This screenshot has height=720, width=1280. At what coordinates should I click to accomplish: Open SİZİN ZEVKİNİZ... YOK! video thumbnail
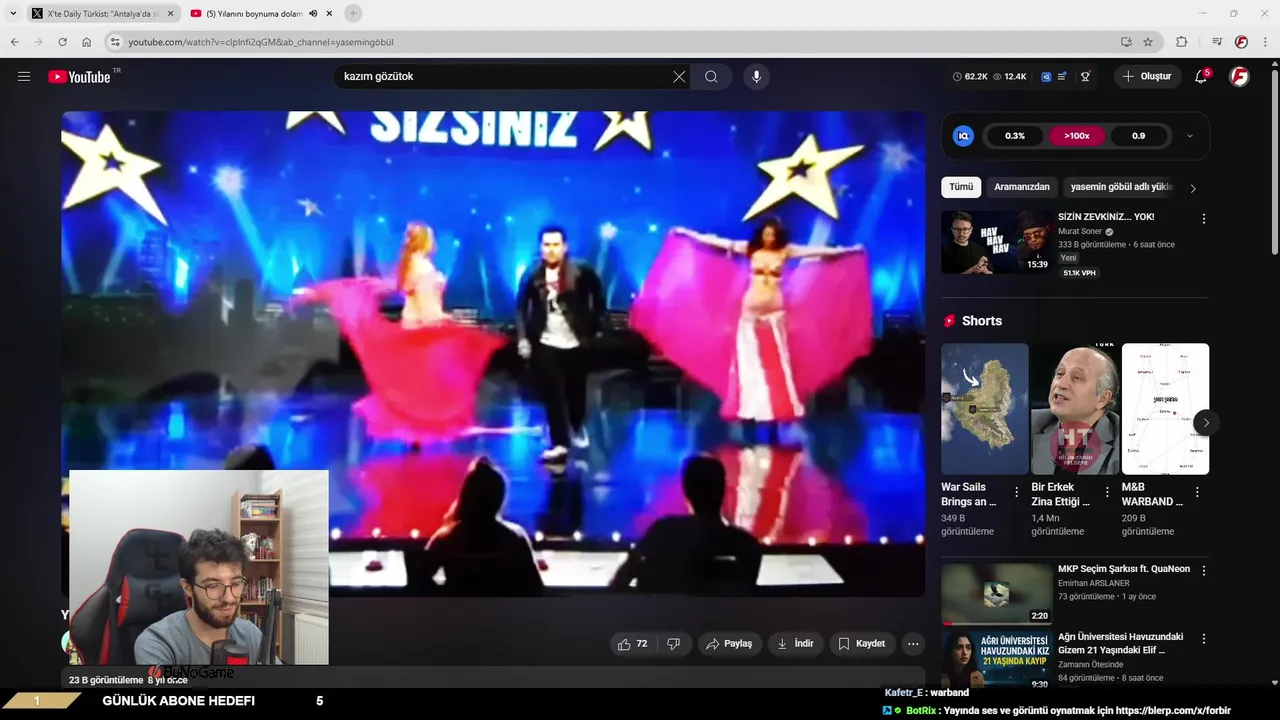[x=996, y=241]
